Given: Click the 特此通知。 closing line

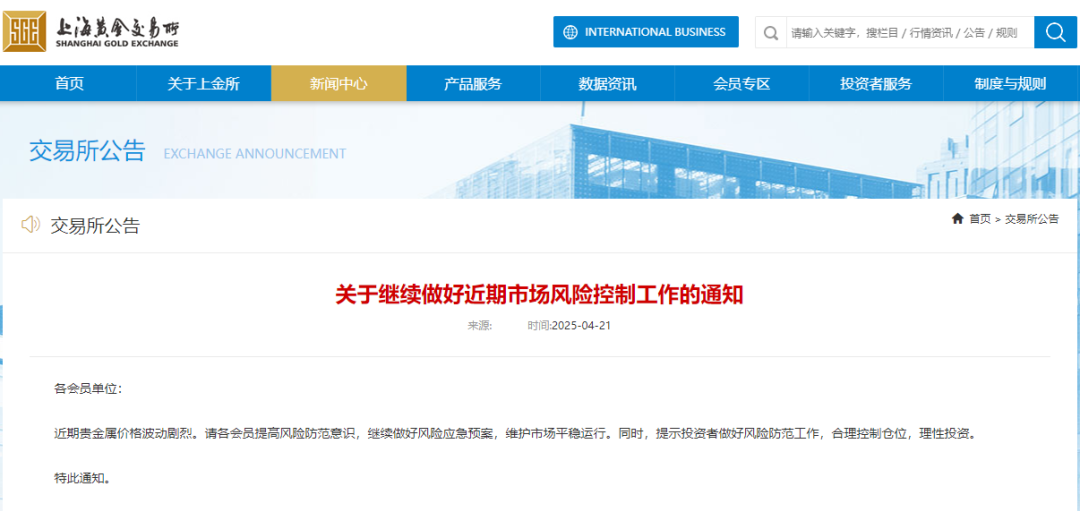Looking at the screenshot, I should (82, 479).
